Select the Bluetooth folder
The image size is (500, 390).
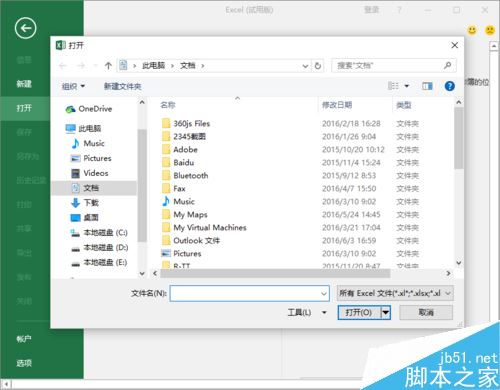[x=185, y=176]
